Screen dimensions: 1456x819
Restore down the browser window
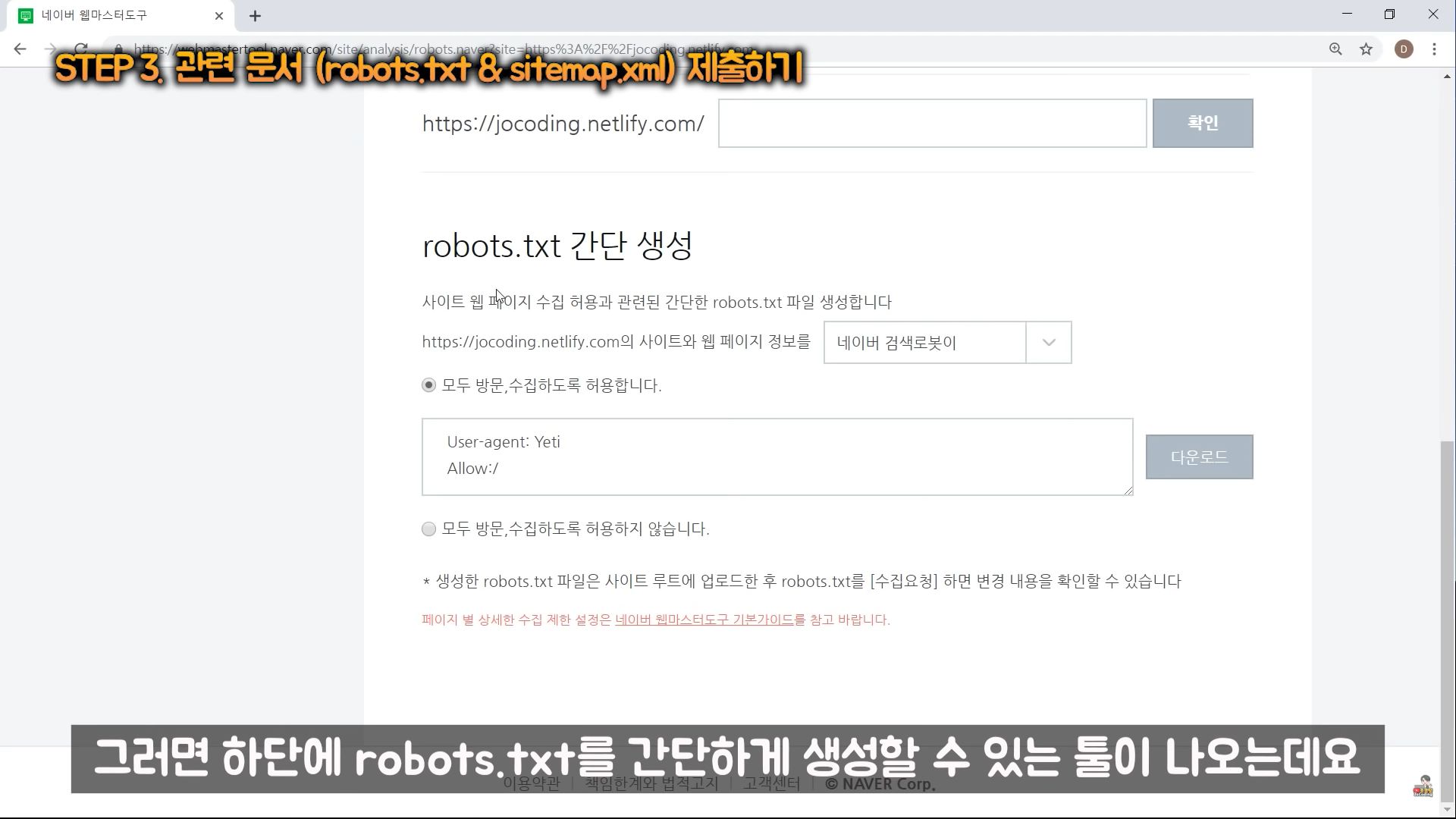click(x=1389, y=14)
